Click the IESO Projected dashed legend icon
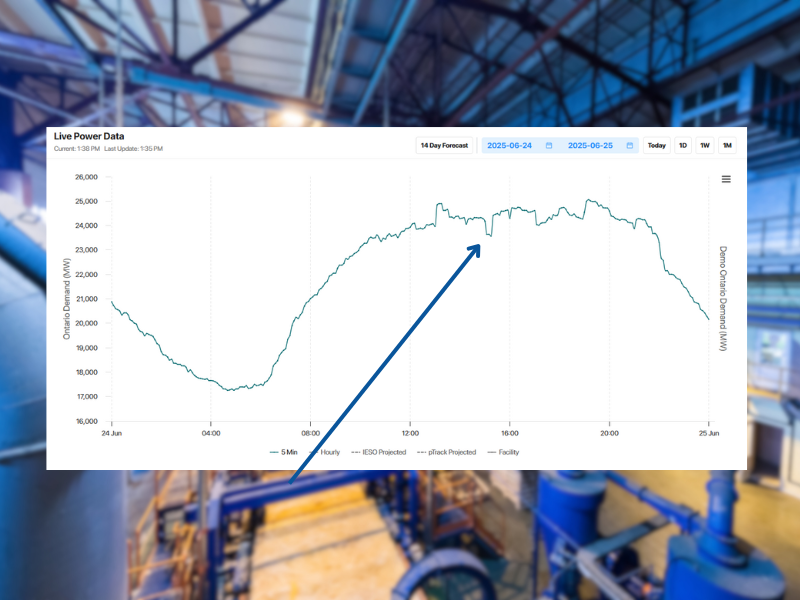Image resolution: width=800 pixels, height=600 pixels. tap(354, 452)
